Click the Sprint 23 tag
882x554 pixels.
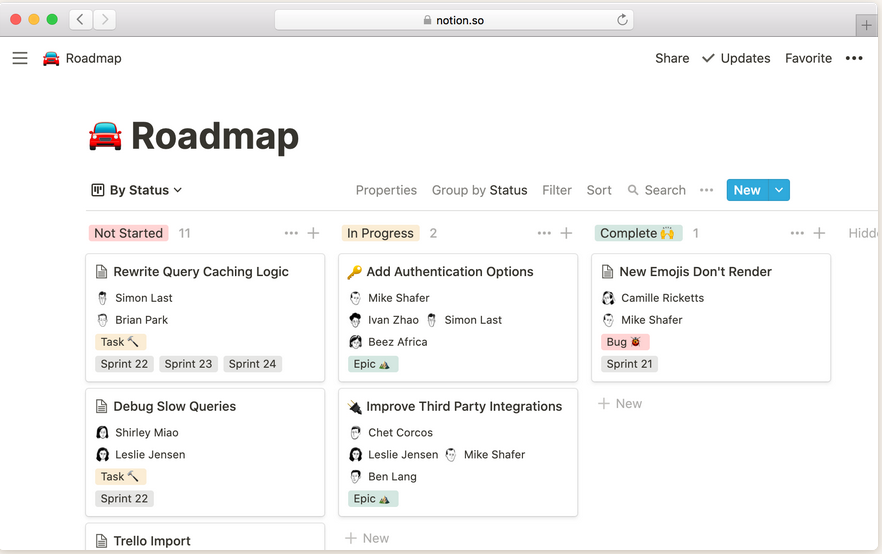pyautogui.click(x=188, y=364)
